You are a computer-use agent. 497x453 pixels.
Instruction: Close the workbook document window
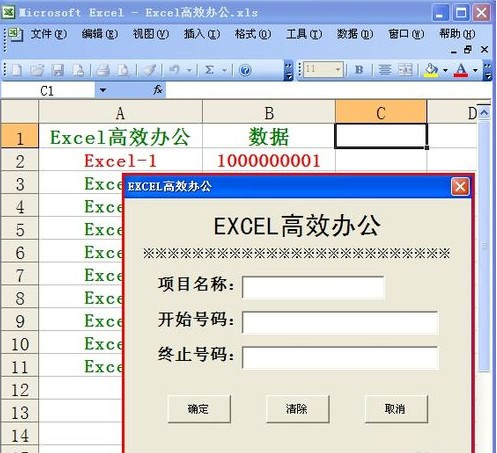tap(484, 50)
